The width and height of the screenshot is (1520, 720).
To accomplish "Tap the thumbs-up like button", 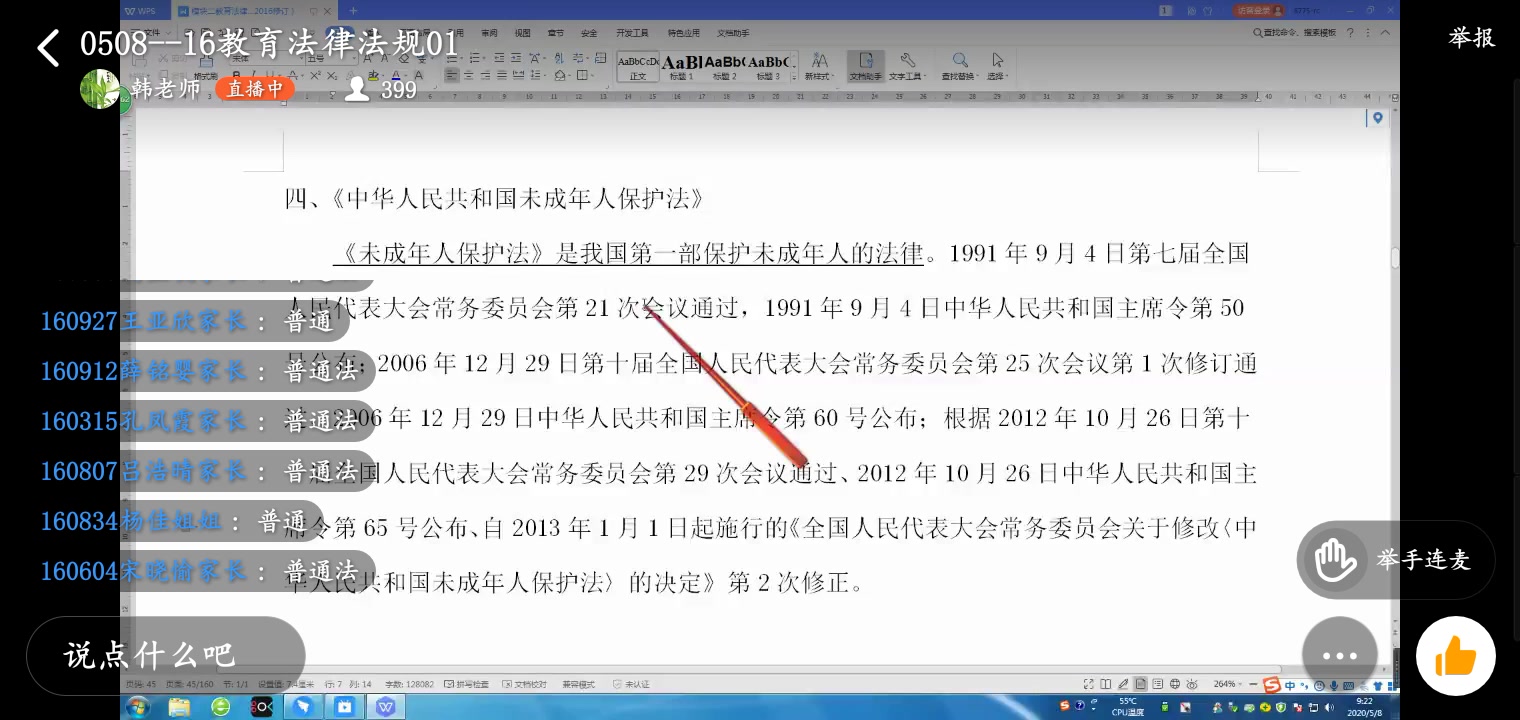I will coord(1456,656).
